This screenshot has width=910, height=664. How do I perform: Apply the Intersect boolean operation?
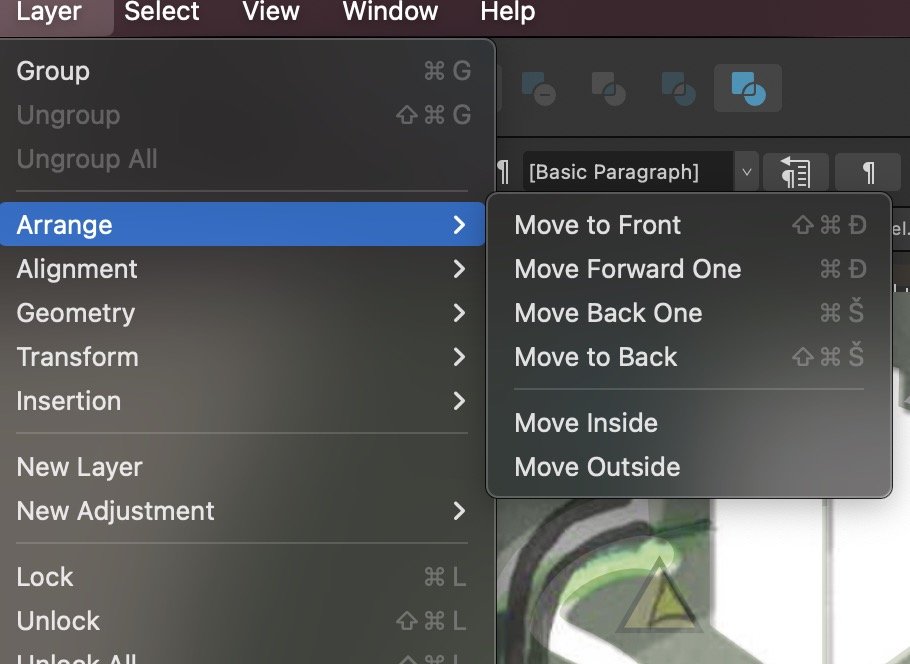pos(606,89)
